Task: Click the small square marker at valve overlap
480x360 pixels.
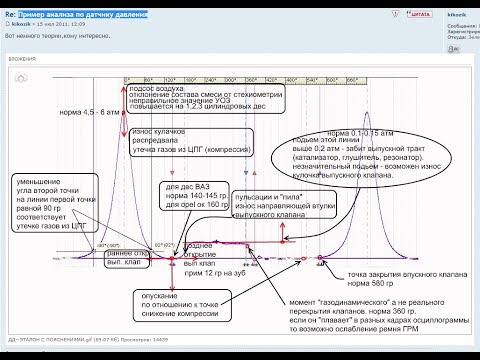Action: [247, 246]
